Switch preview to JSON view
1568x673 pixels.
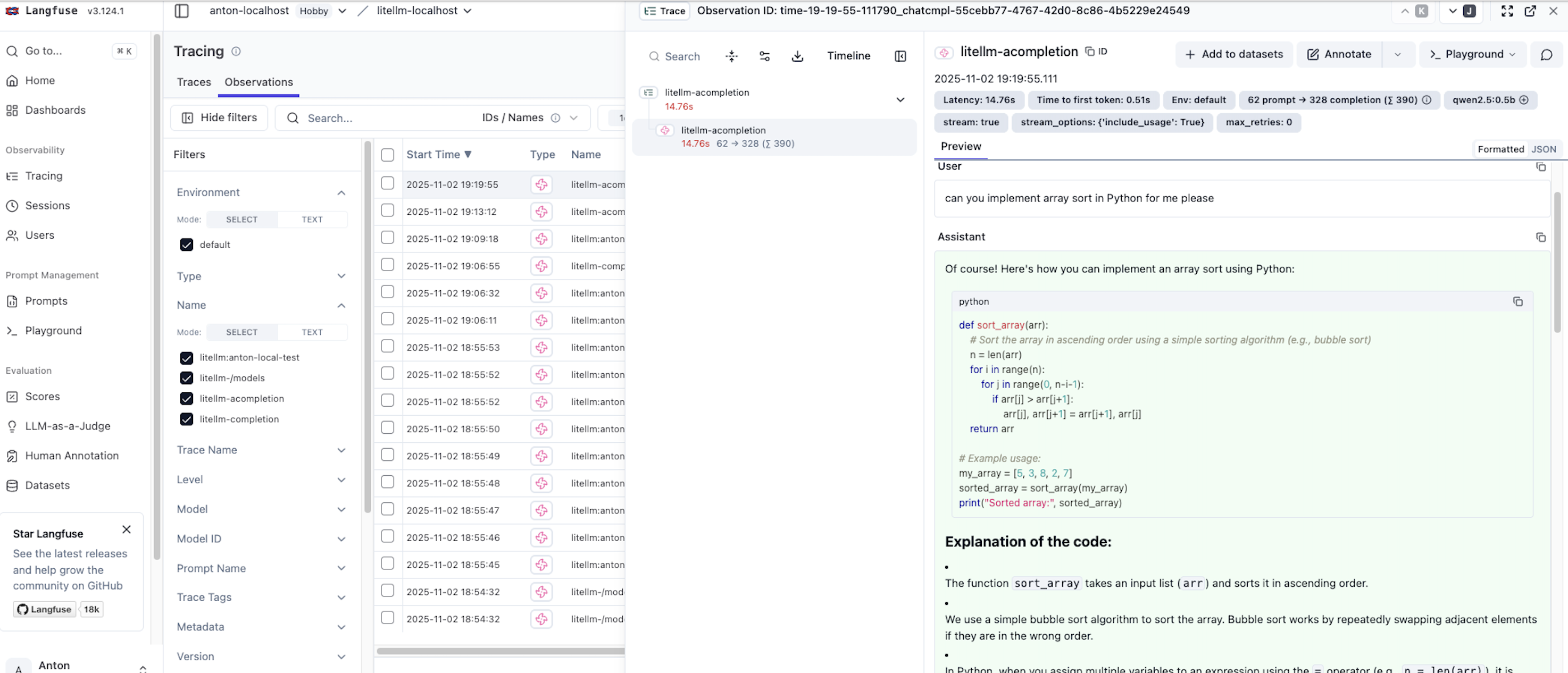1543,149
